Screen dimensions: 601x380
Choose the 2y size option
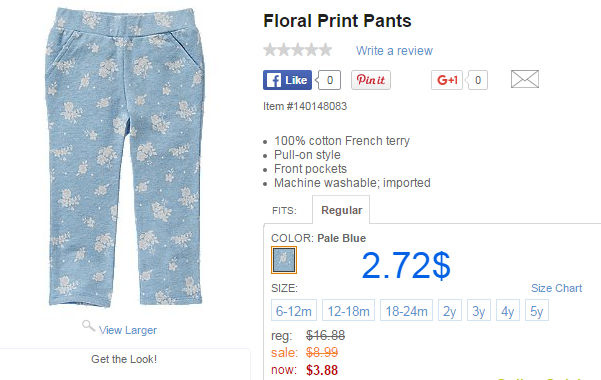coord(450,310)
